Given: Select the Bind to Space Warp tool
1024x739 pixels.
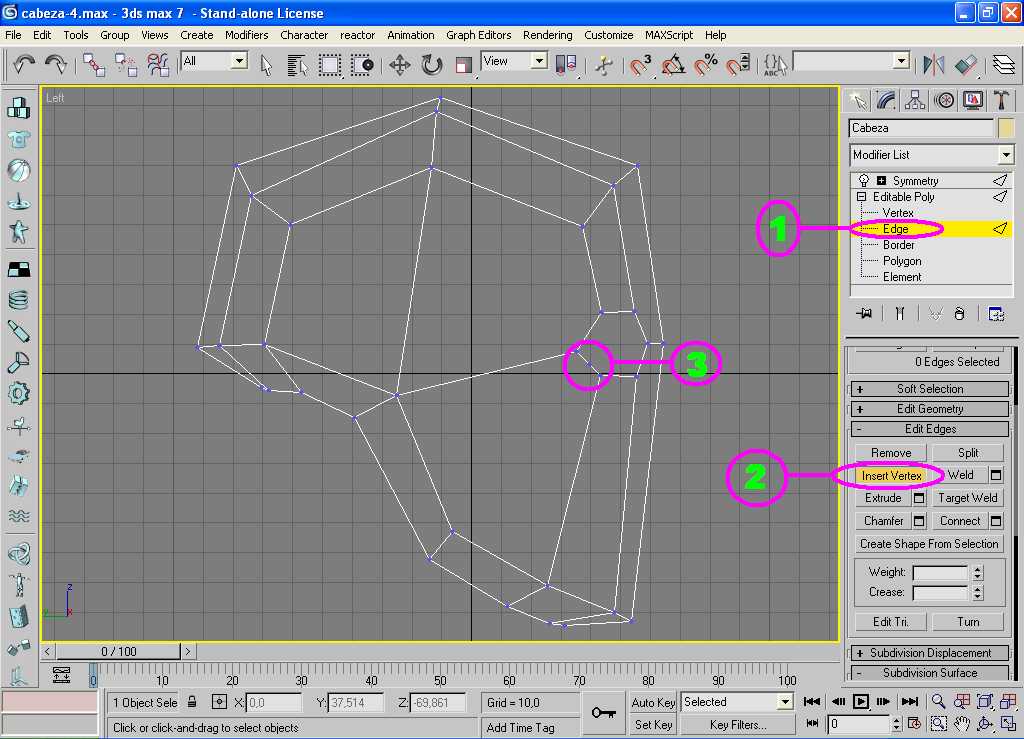Looking at the screenshot, I should 158,65.
